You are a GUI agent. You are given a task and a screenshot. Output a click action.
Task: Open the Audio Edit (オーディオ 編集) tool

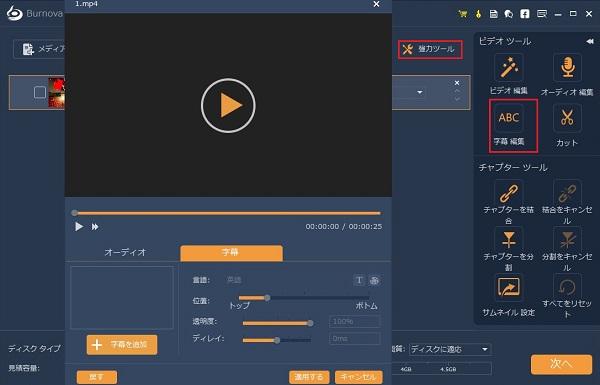pos(567,68)
